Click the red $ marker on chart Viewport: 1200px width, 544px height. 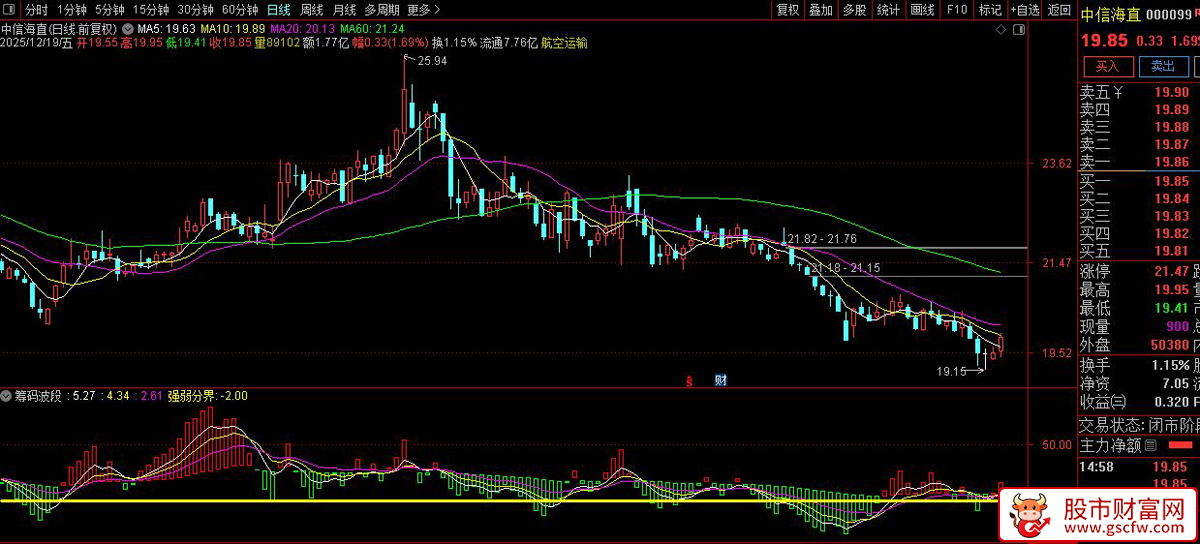pyautogui.click(x=690, y=381)
